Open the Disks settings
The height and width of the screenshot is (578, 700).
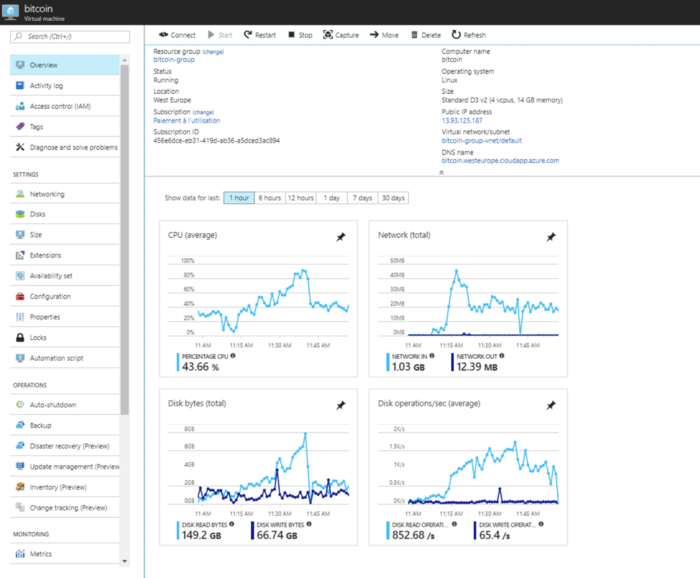(x=65, y=214)
